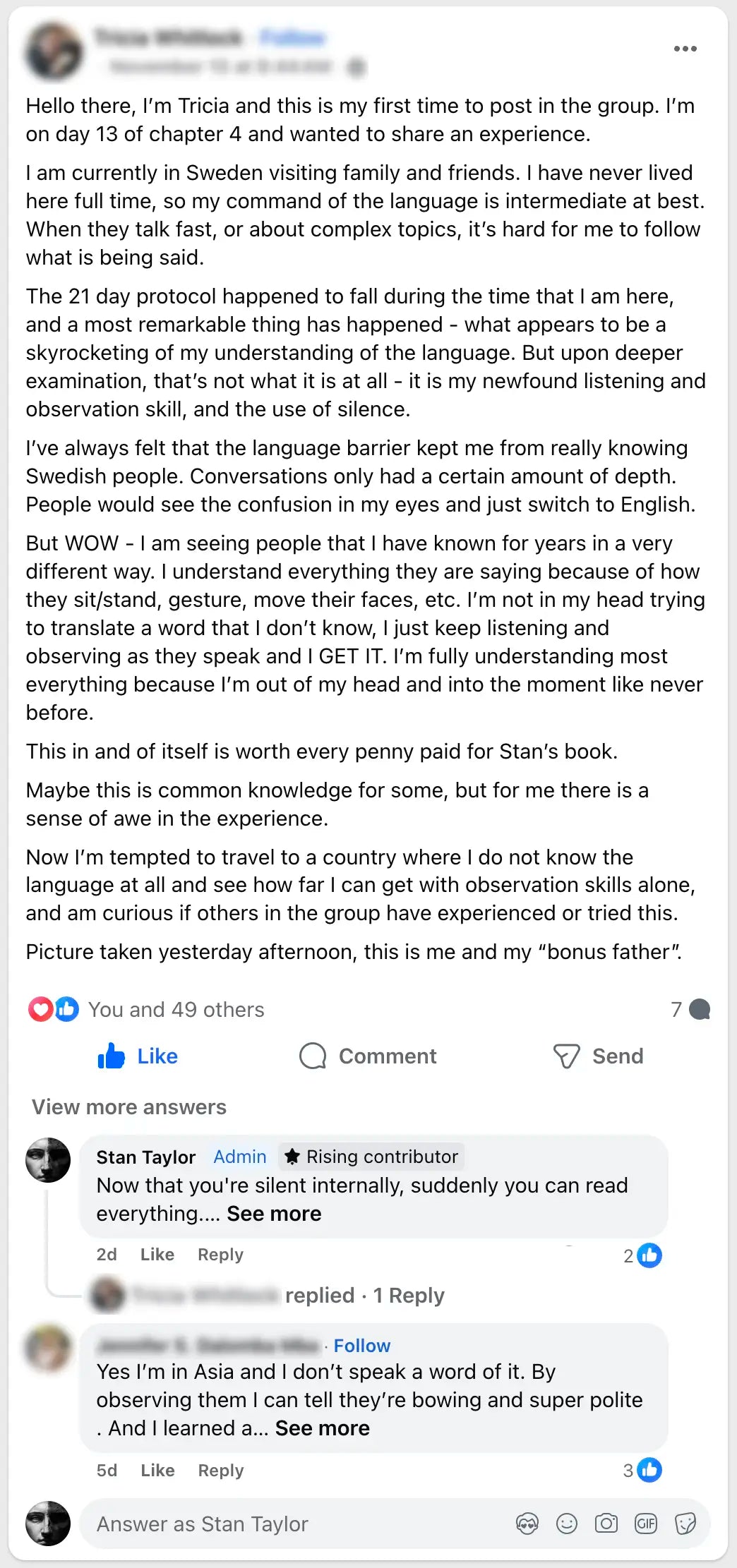
Task: Click the blue thumbs-up Like icon on the post
Action: 112,1056
